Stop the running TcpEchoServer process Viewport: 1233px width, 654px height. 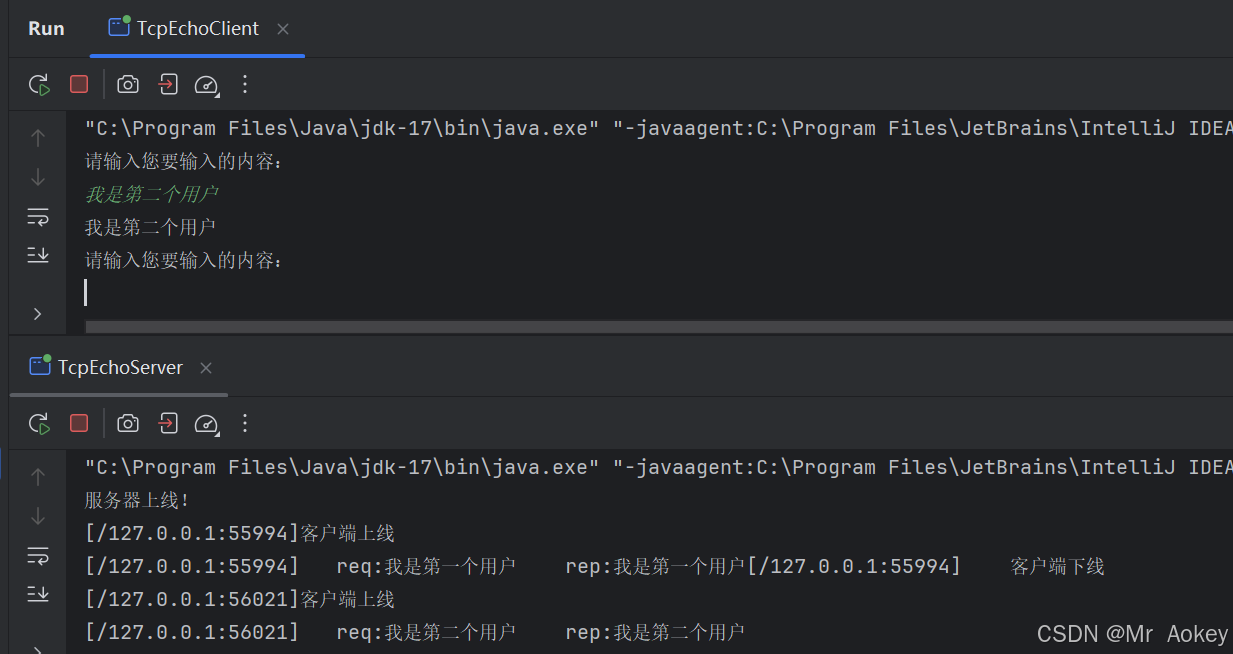pyautogui.click(x=79, y=424)
